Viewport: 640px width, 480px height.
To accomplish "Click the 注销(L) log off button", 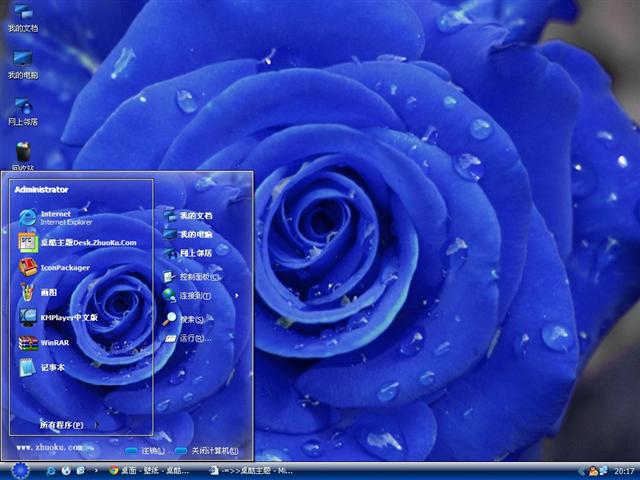I will [x=145, y=451].
